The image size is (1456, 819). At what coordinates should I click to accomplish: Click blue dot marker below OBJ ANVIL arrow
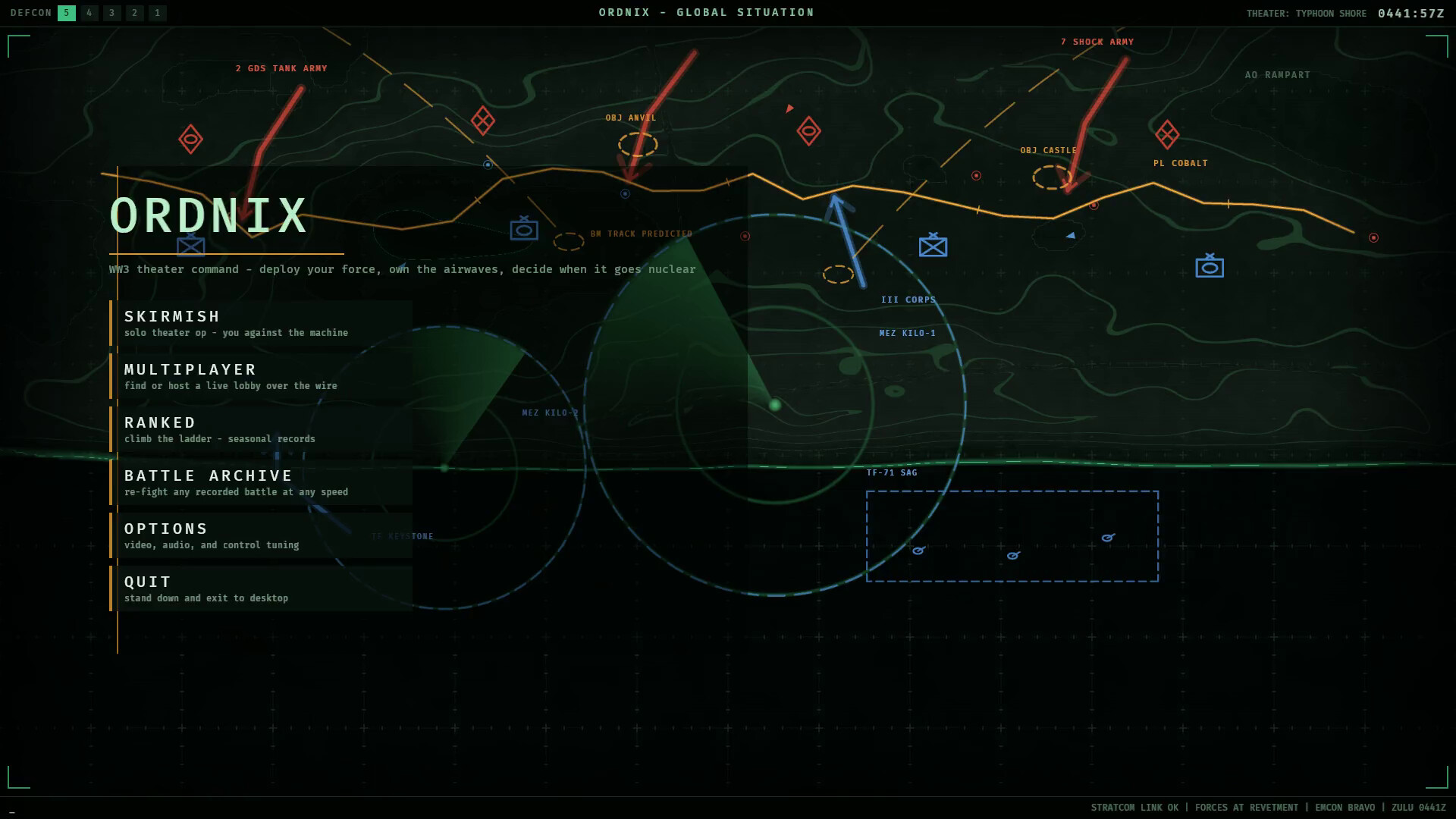(625, 194)
